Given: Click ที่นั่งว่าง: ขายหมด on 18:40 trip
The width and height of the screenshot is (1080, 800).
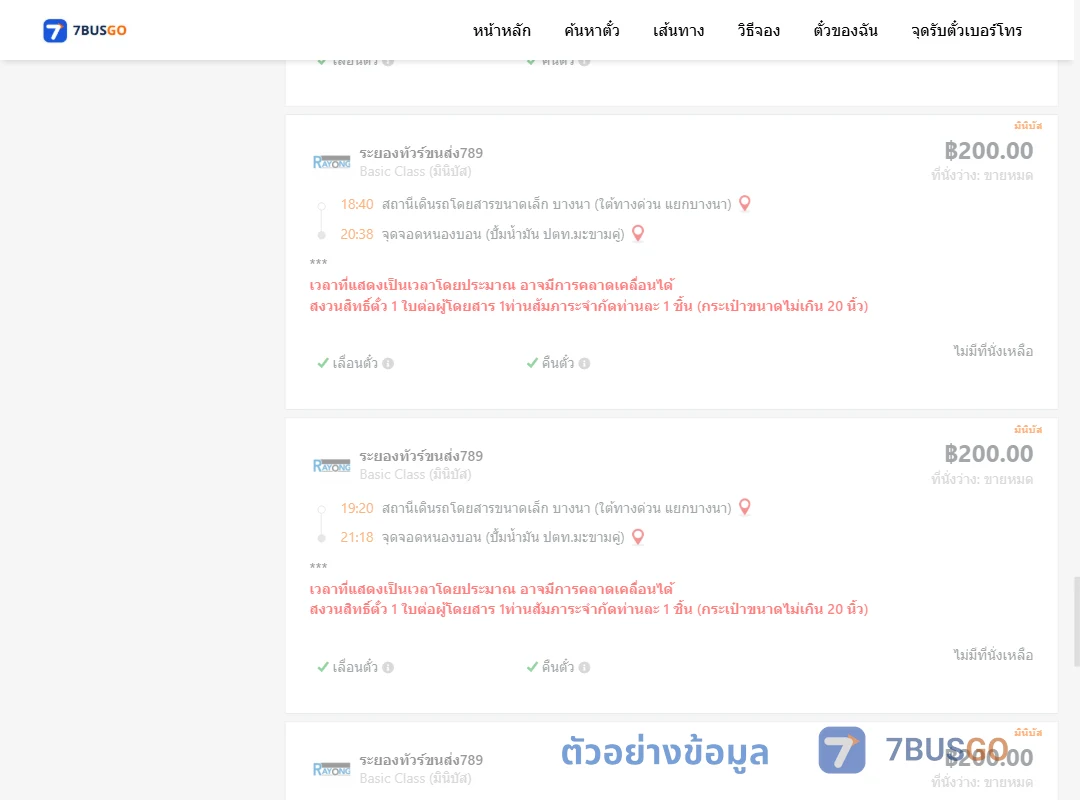Looking at the screenshot, I should 982,176.
